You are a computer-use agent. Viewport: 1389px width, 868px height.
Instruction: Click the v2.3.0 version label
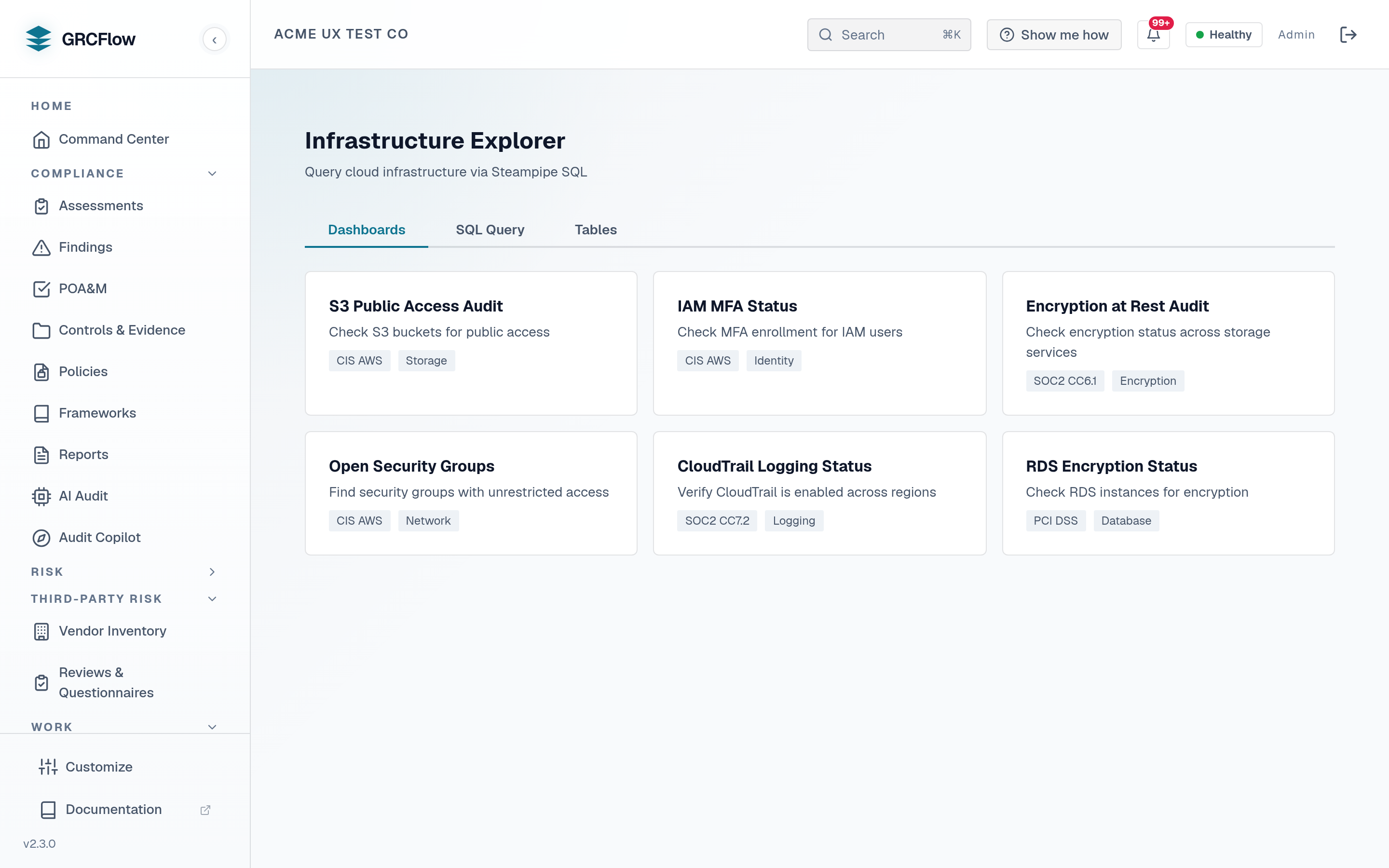click(x=39, y=844)
